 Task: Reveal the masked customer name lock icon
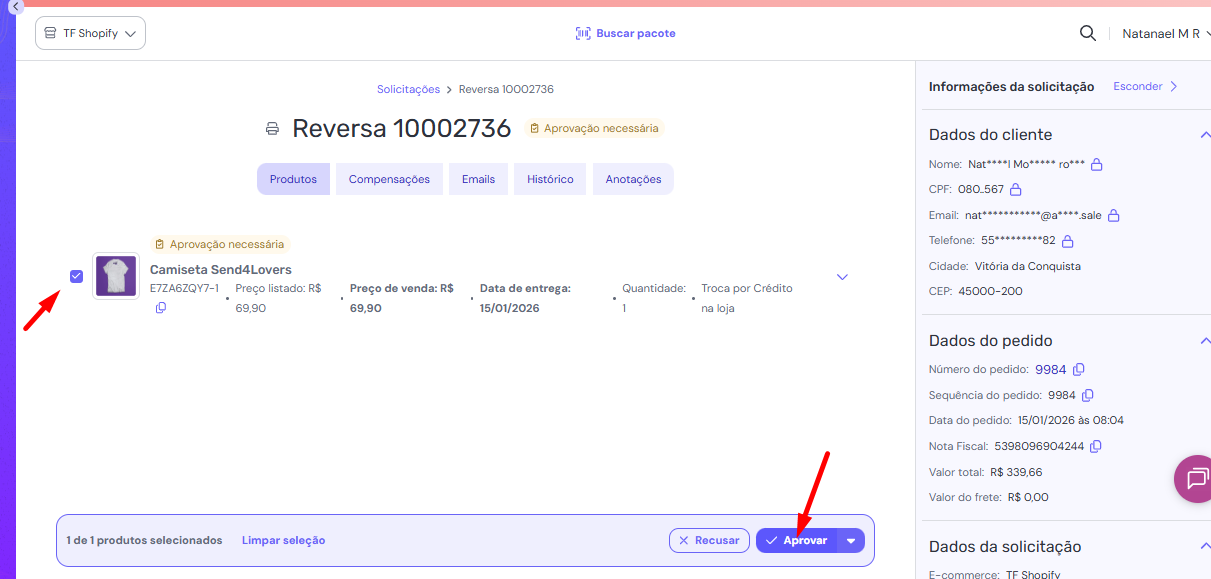(1096, 164)
